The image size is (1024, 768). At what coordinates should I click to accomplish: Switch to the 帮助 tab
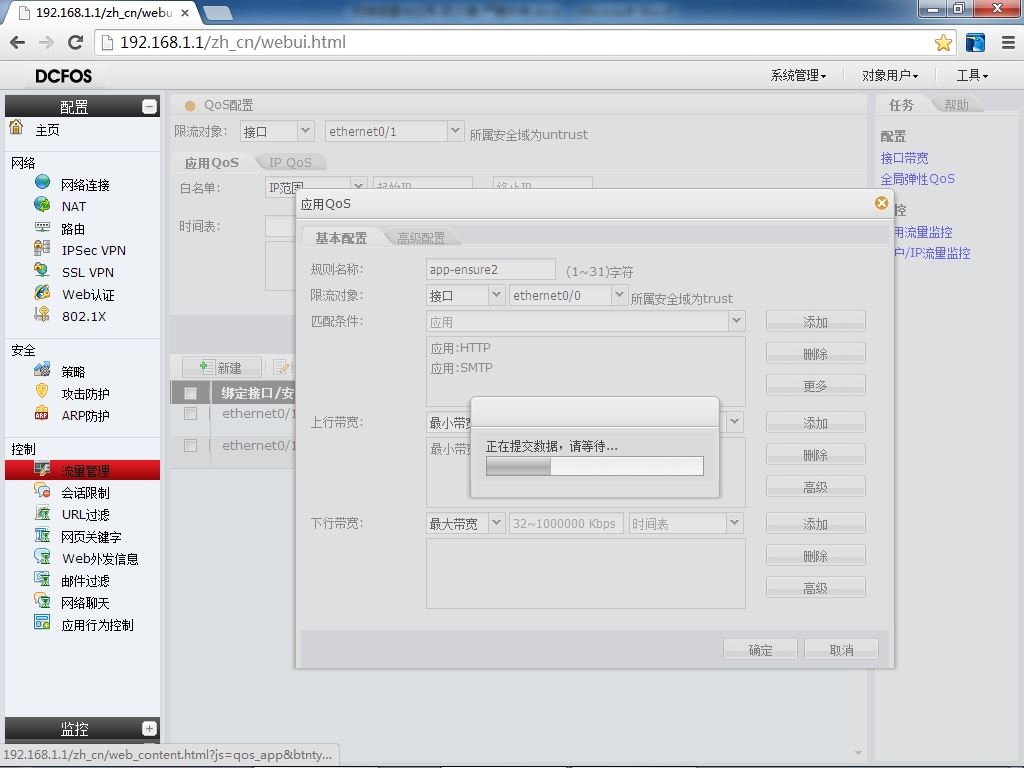pos(956,104)
